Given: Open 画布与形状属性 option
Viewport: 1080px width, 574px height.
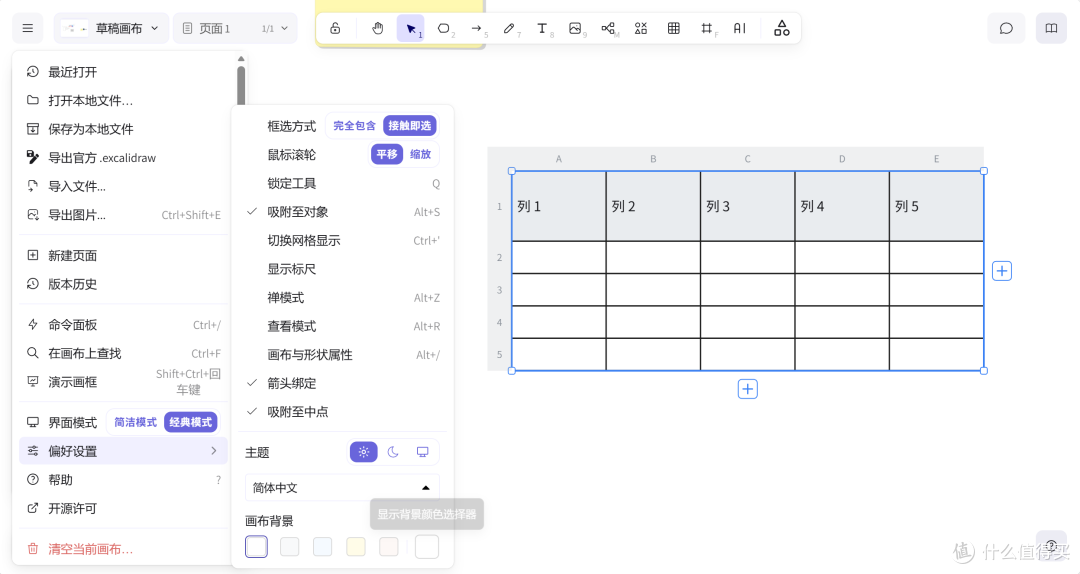Looking at the screenshot, I should (343, 355).
